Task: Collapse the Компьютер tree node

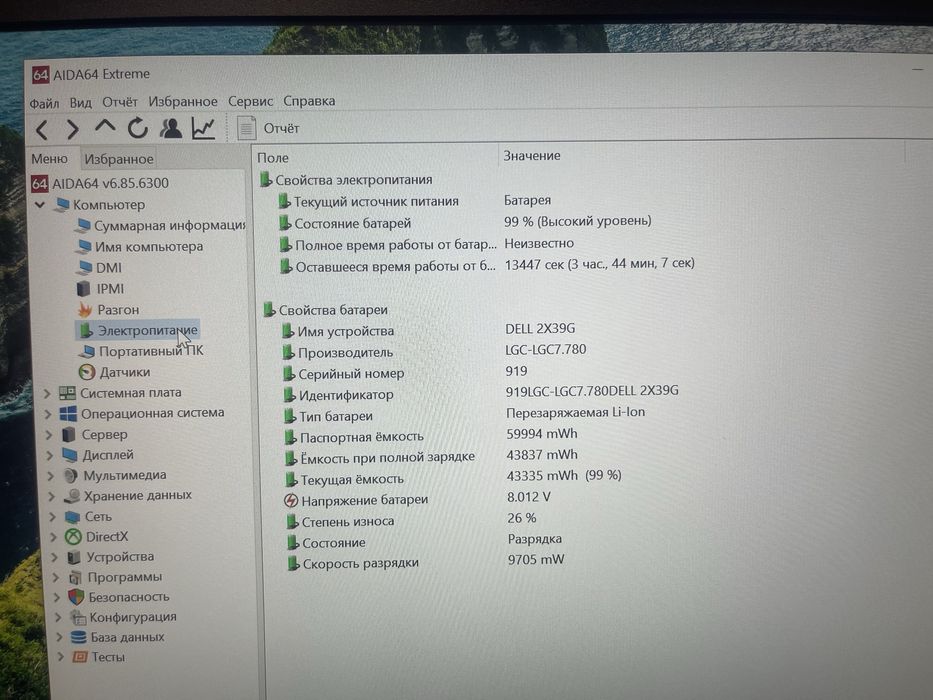Action: 40,205
